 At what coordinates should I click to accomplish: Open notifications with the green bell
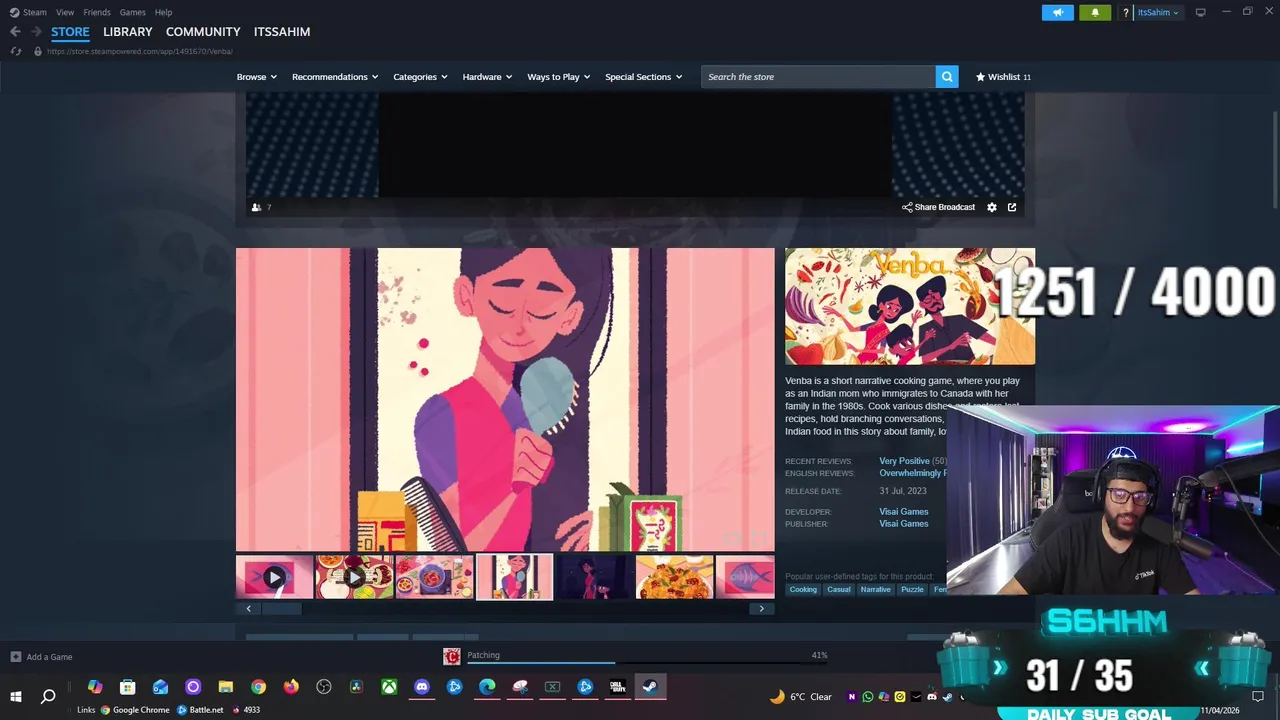pos(1094,13)
